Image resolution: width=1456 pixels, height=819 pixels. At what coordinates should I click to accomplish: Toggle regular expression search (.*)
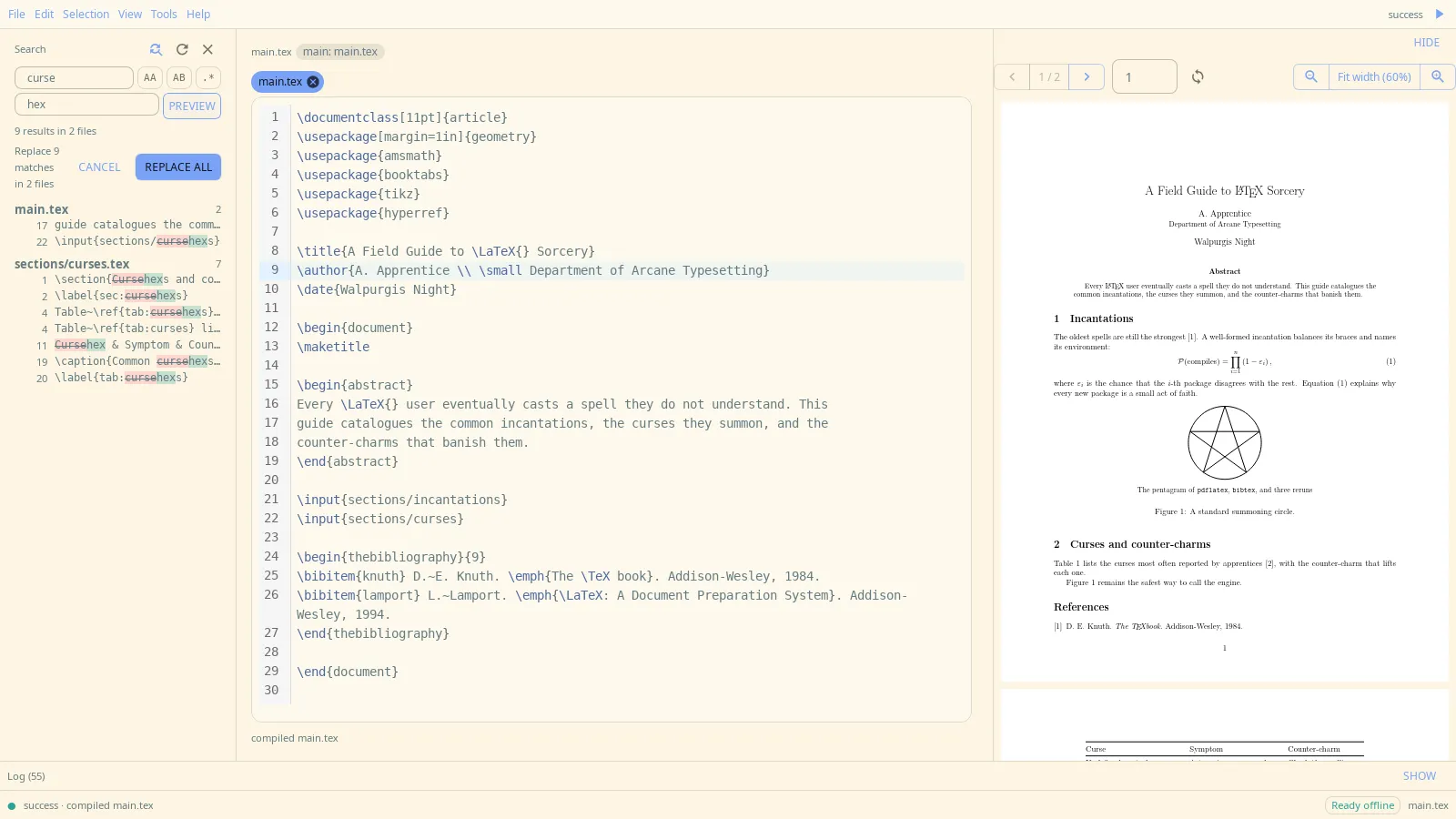pyautogui.click(x=208, y=78)
